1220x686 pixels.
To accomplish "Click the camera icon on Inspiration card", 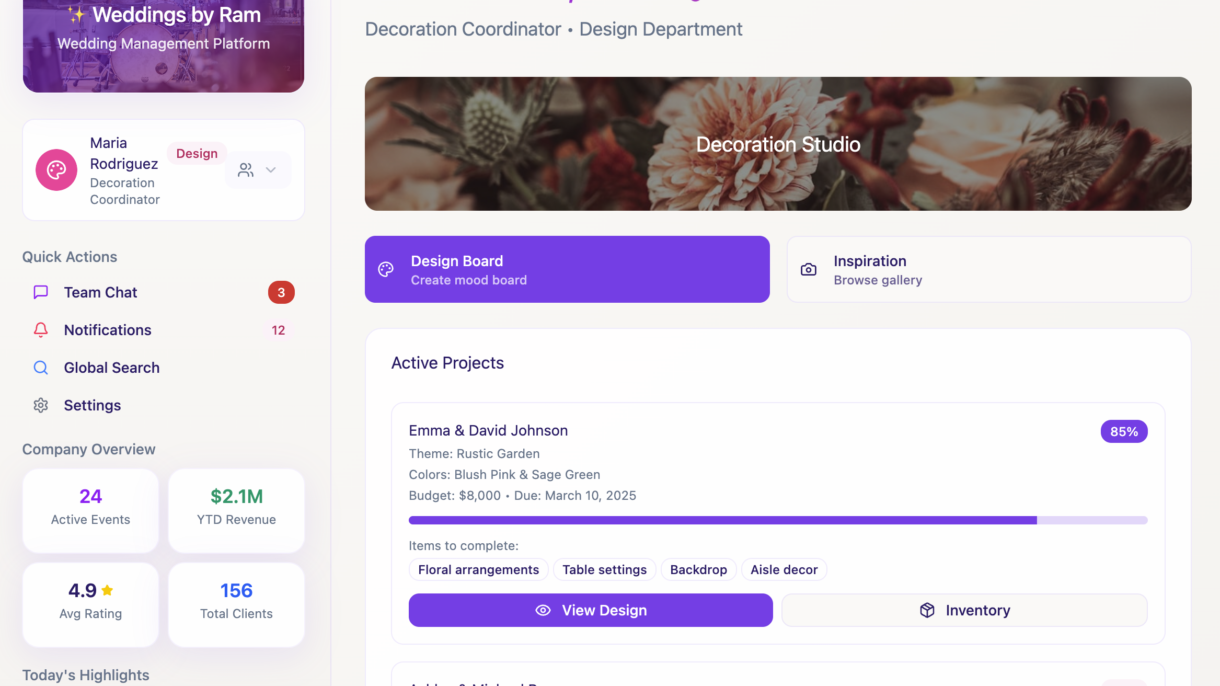I will (x=808, y=270).
